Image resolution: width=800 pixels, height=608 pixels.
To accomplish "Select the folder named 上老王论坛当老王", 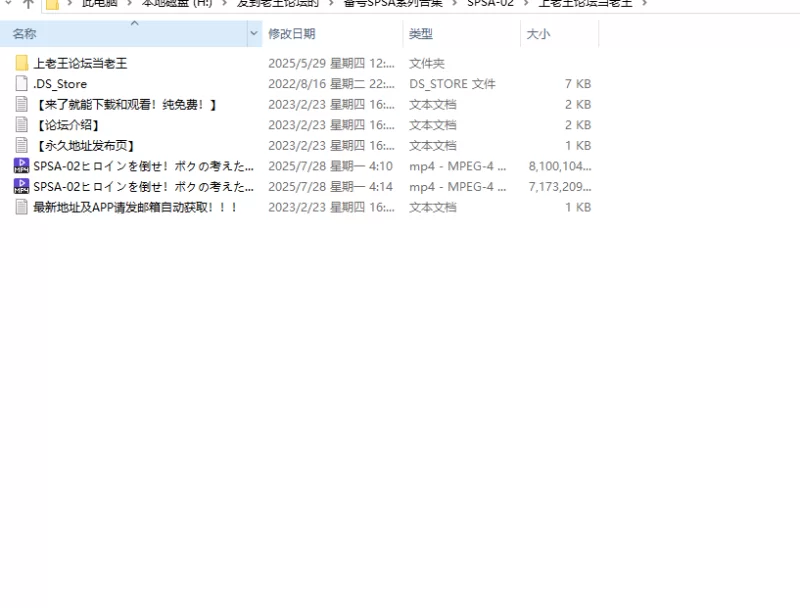I will click(x=80, y=63).
